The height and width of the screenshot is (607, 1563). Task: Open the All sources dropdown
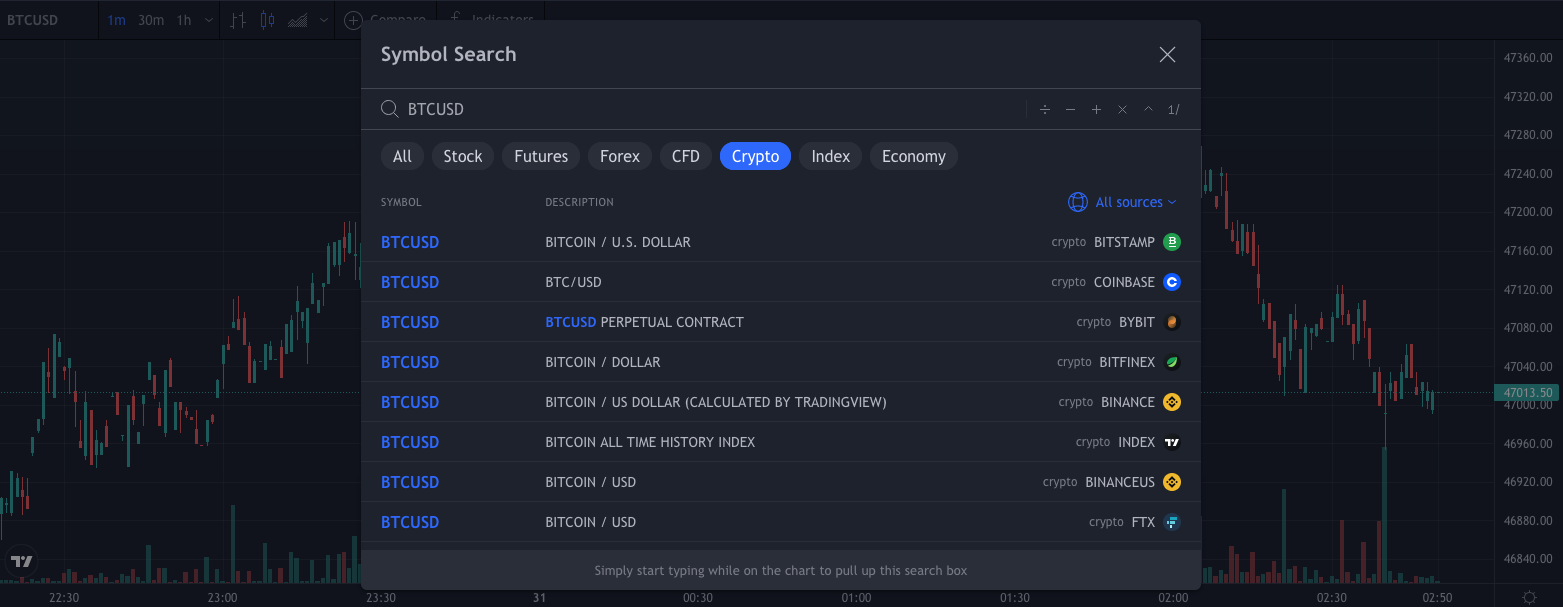point(1122,202)
